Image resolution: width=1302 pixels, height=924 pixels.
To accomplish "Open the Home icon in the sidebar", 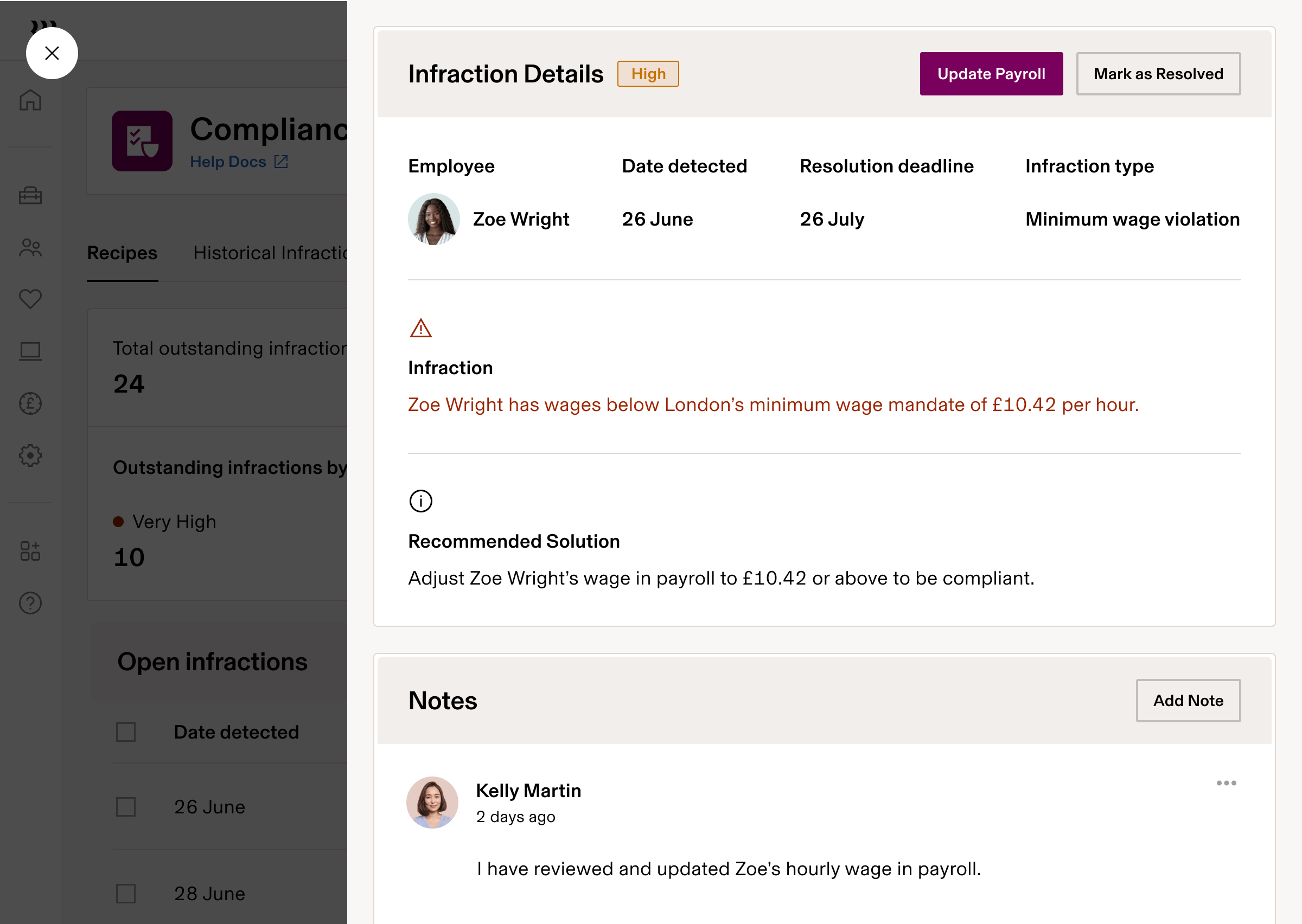I will tap(30, 101).
